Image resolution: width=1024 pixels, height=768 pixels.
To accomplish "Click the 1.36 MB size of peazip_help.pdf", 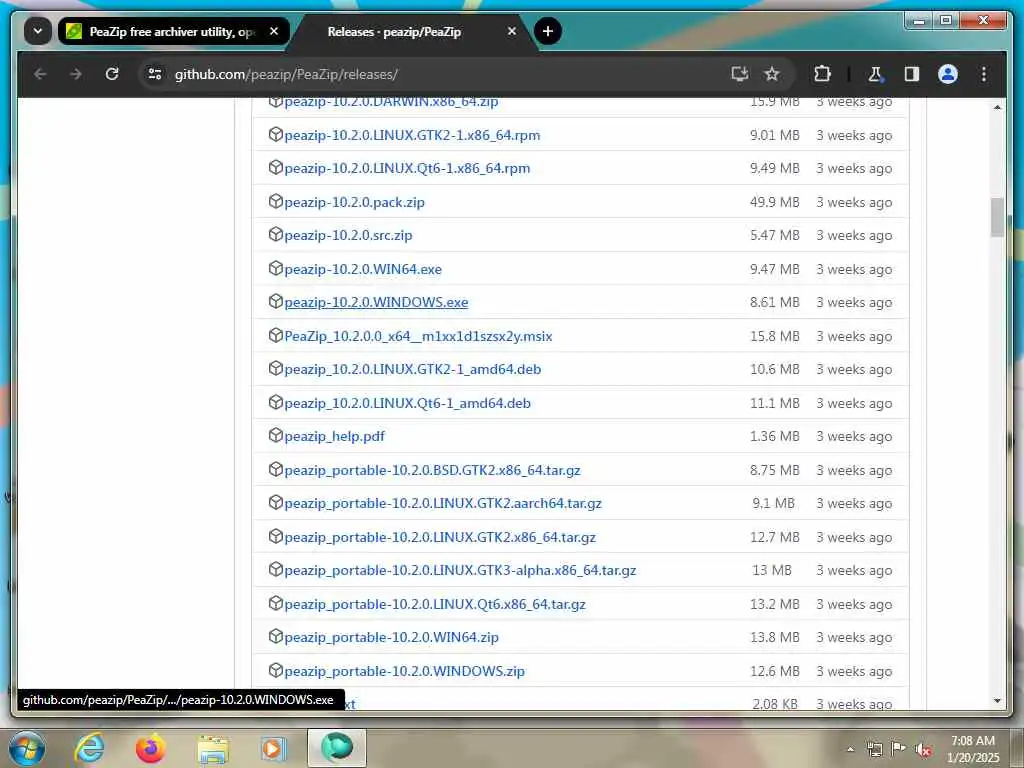I will [x=775, y=436].
